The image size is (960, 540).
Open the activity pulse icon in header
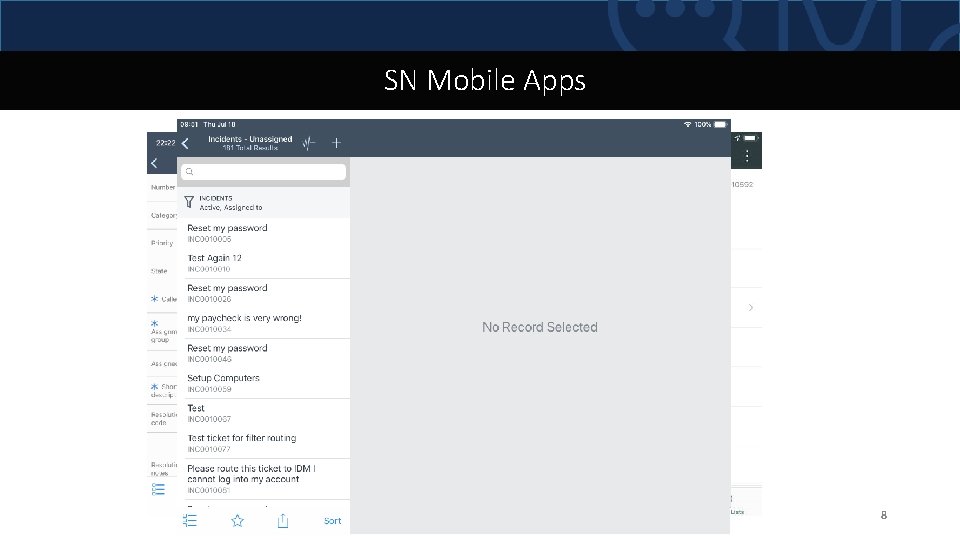(x=309, y=143)
